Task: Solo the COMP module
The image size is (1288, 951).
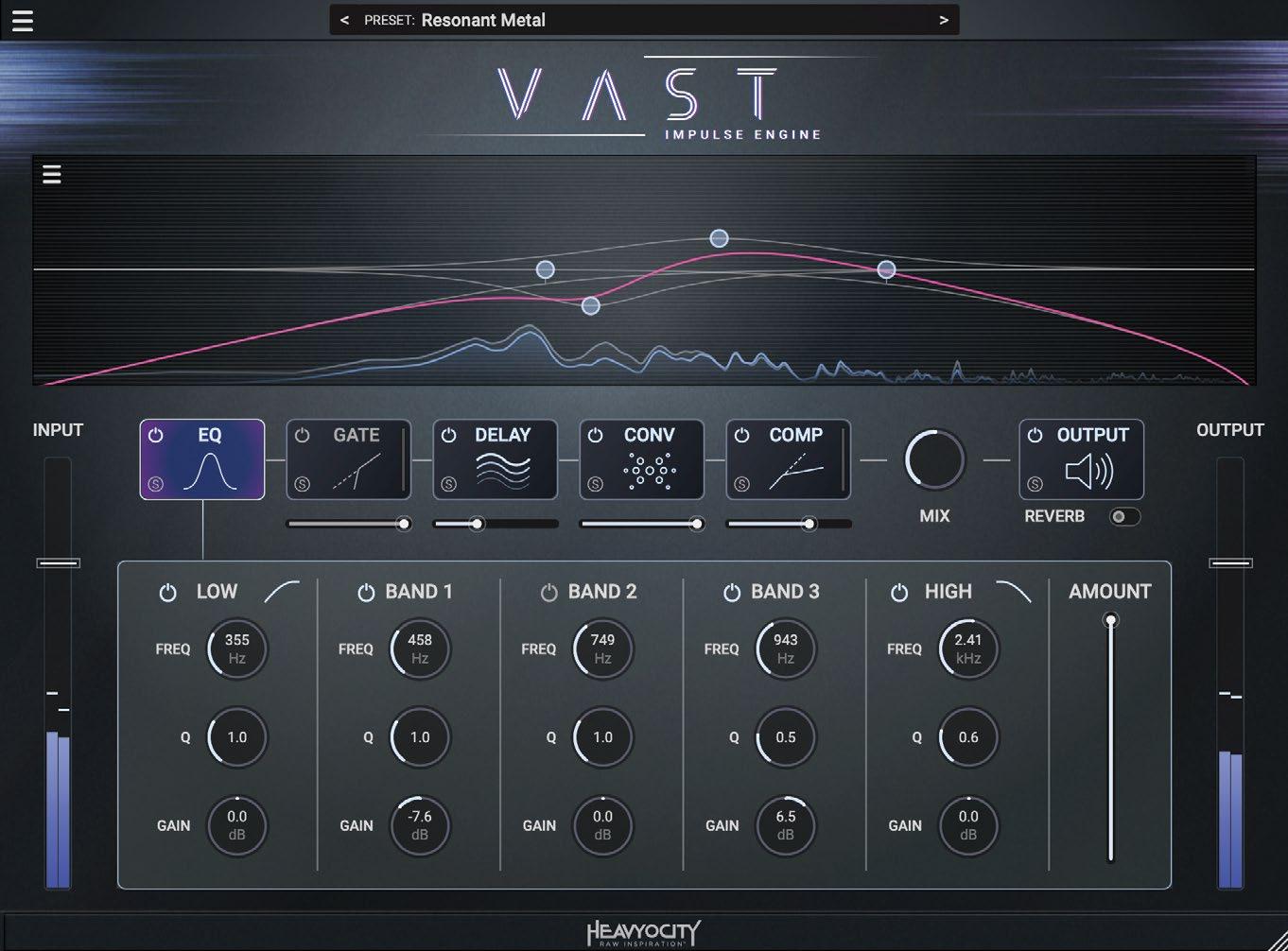Action: (x=742, y=484)
